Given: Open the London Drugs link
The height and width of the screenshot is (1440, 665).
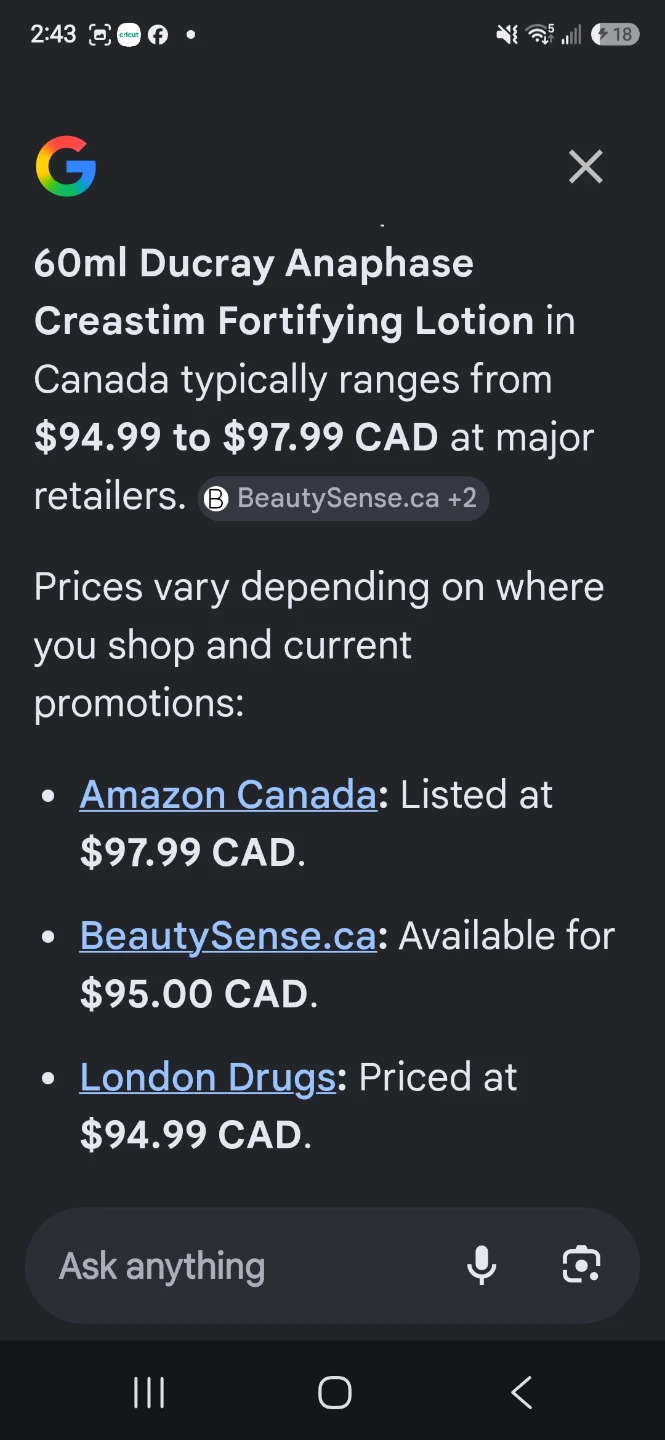Looking at the screenshot, I should coord(208,1077).
